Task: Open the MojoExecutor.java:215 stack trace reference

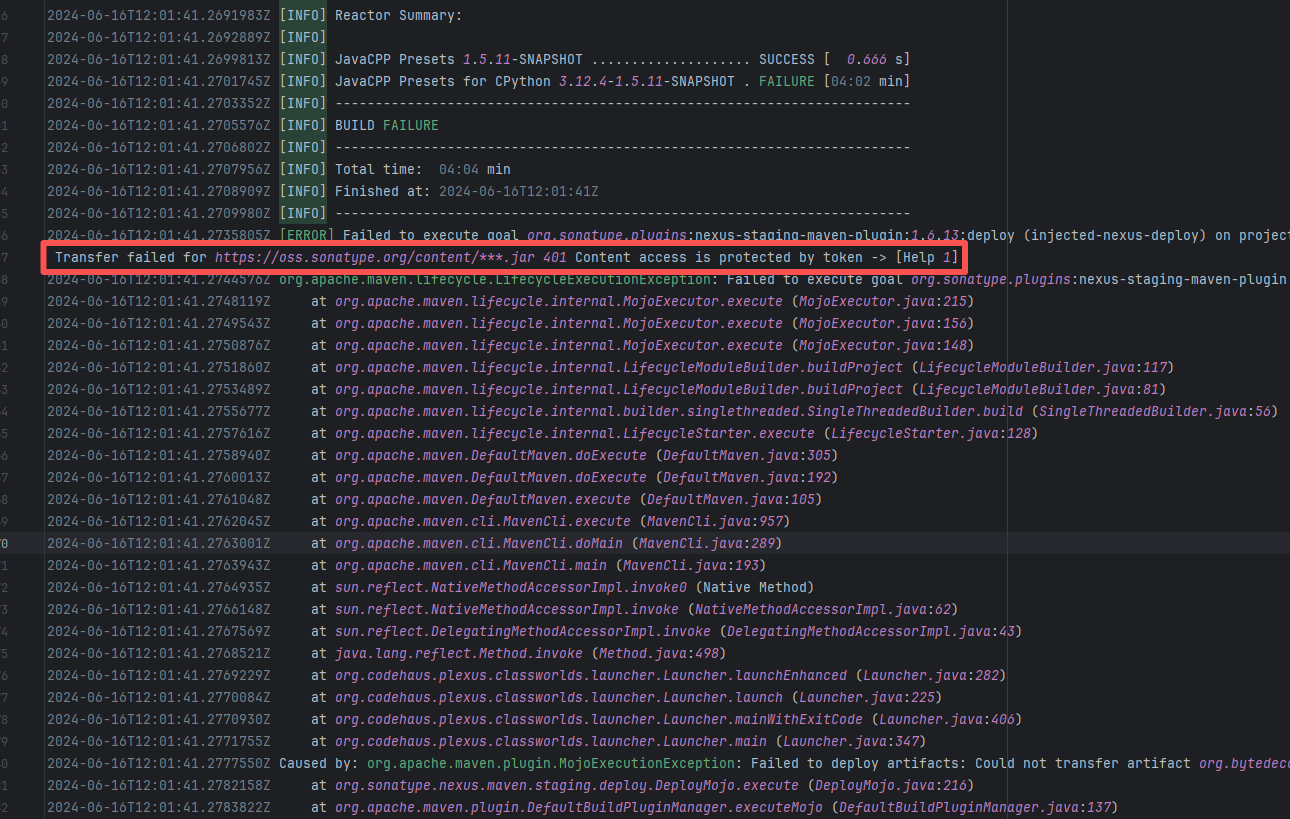Action: pos(883,301)
